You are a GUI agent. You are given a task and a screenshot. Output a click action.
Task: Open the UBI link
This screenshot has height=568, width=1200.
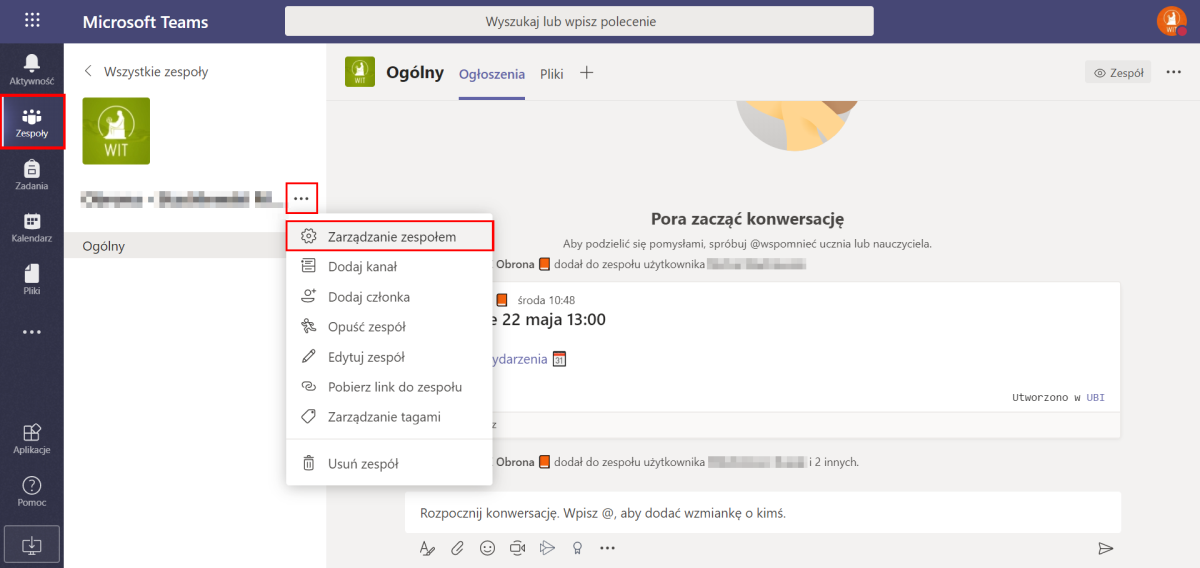click(1096, 398)
